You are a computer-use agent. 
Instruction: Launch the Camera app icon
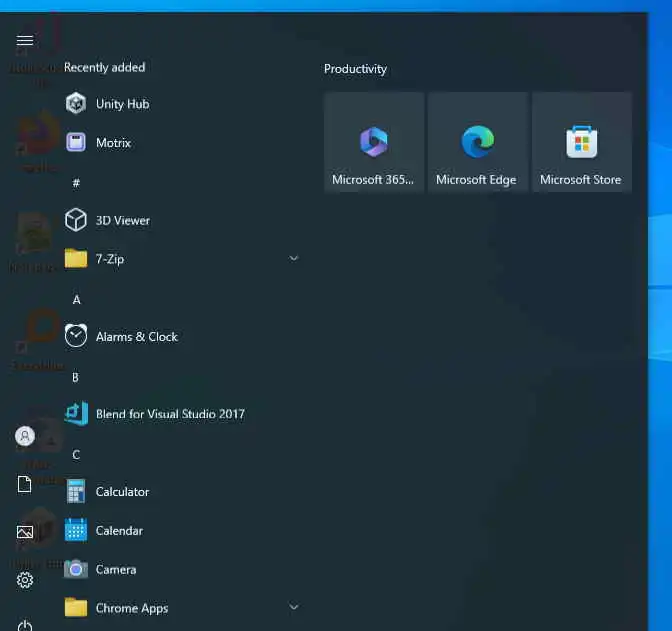[76, 569]
